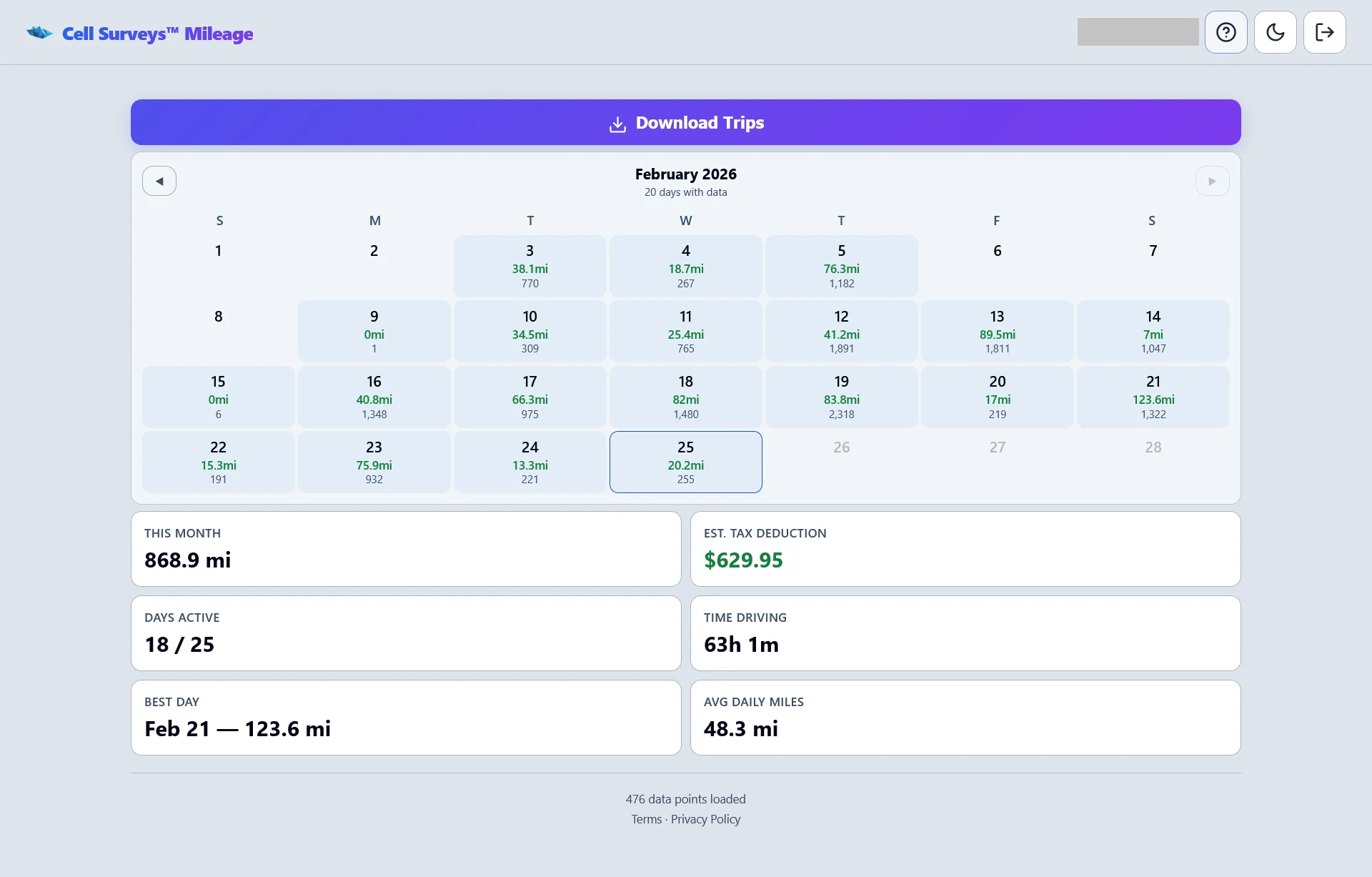Image resolution: width=1372 pixels, height=877 pixels.
Task: Click the THIS MONTH stat card
Action: [x=406, y=548]
